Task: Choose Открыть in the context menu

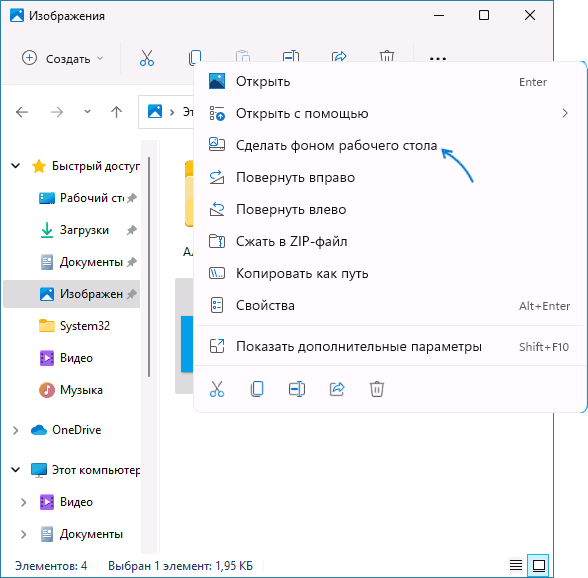Action: (x=390, y=81)
